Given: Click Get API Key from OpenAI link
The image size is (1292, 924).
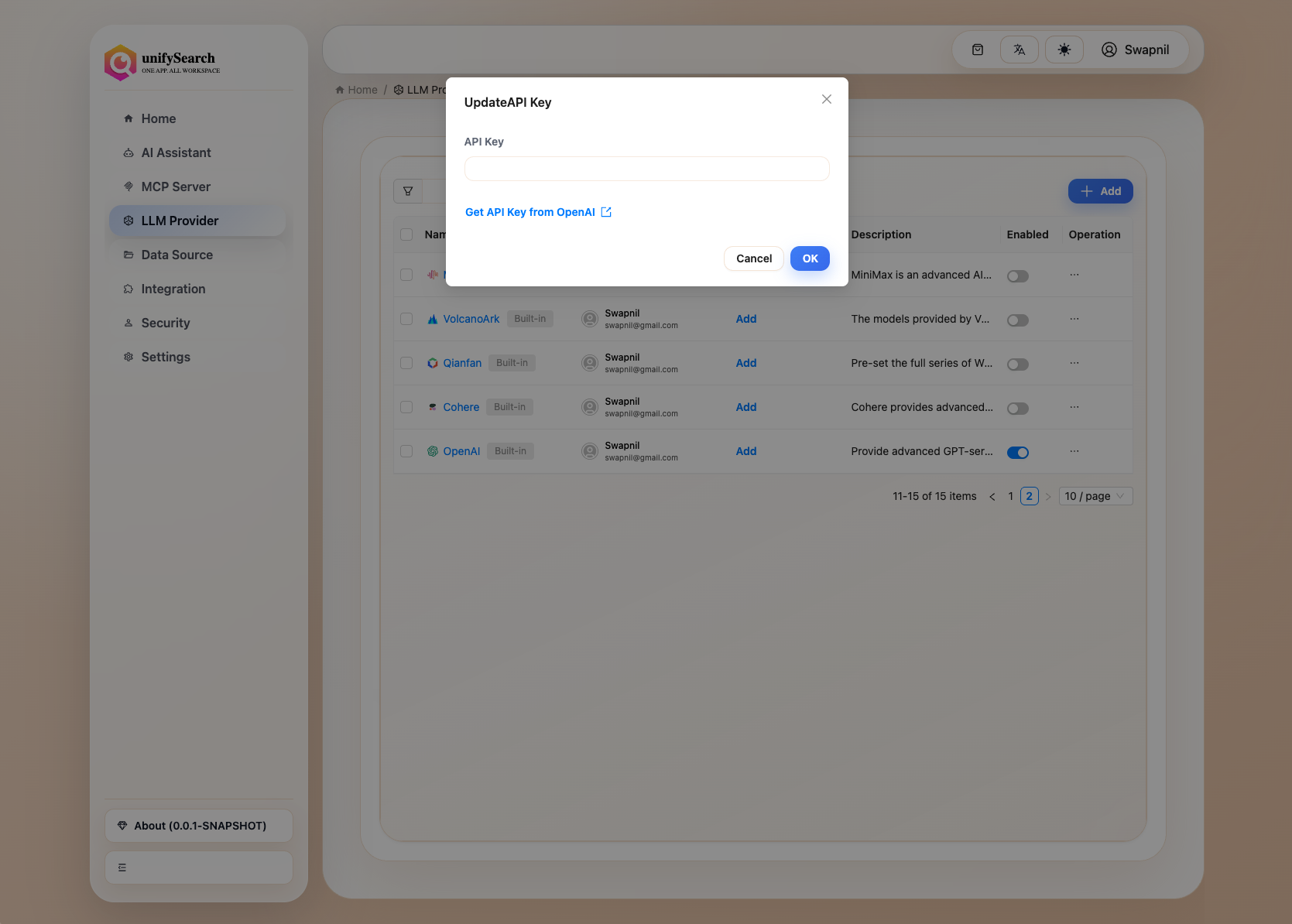Looking at the screenshot, I should 529,211.
